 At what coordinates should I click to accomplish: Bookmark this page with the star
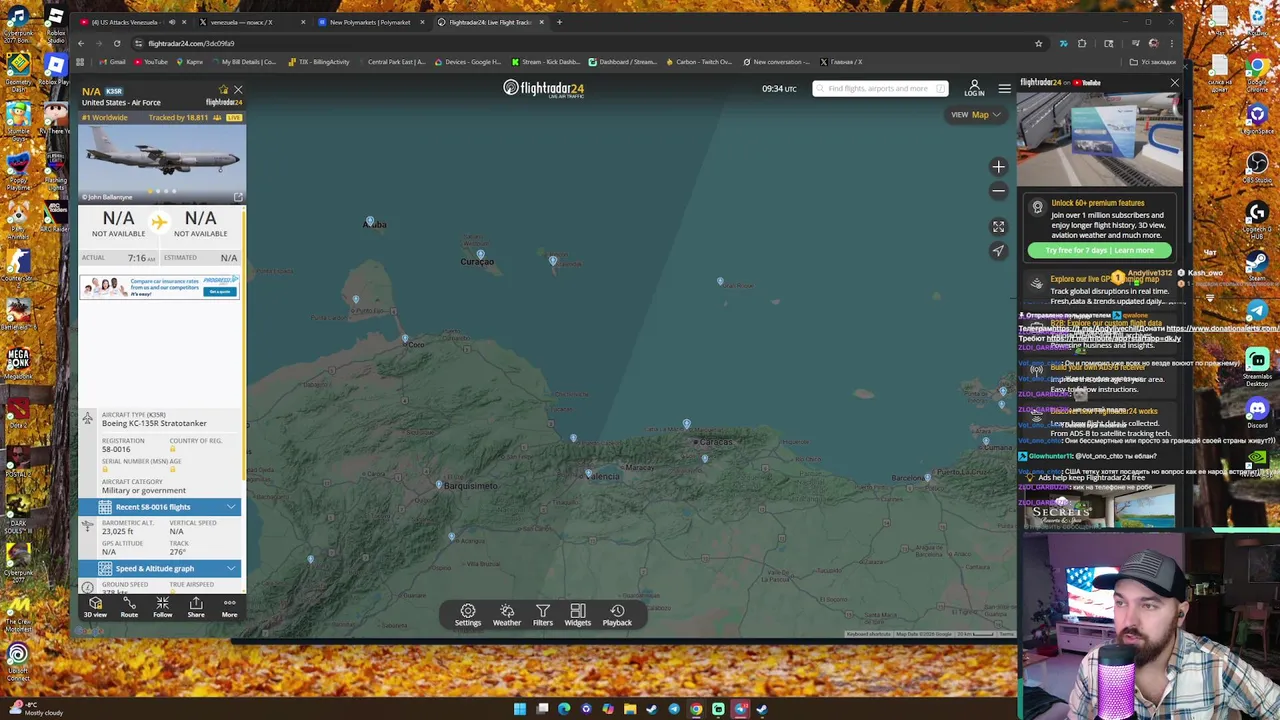[1038, 43]
